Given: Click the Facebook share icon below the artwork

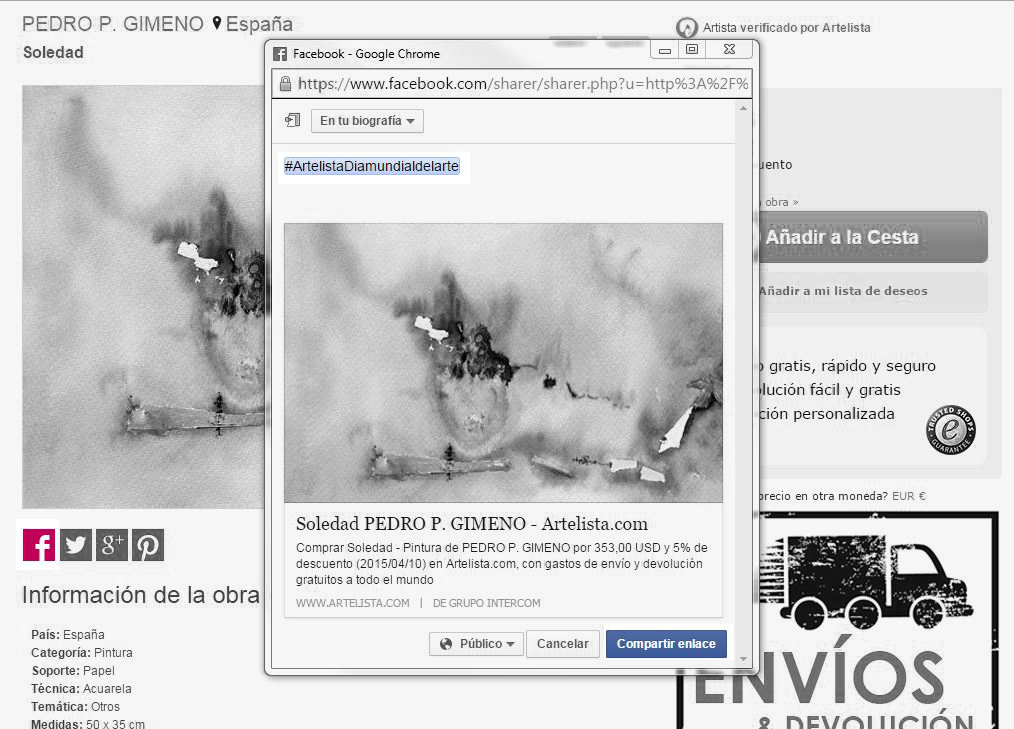Looking at the screenshot, I should (39, 545).
